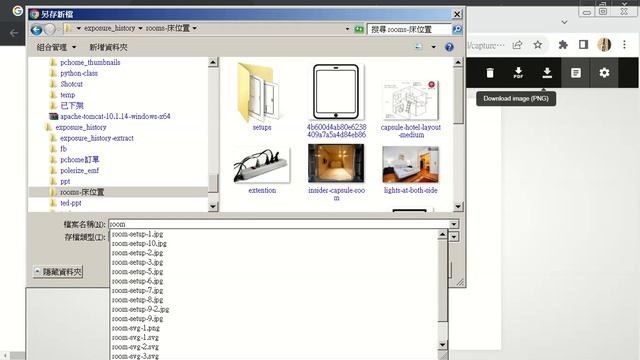The width and height of the screenshot is (640, 360).
Task: Open the help icon in dialog toolbar
Action: point(449,47)
